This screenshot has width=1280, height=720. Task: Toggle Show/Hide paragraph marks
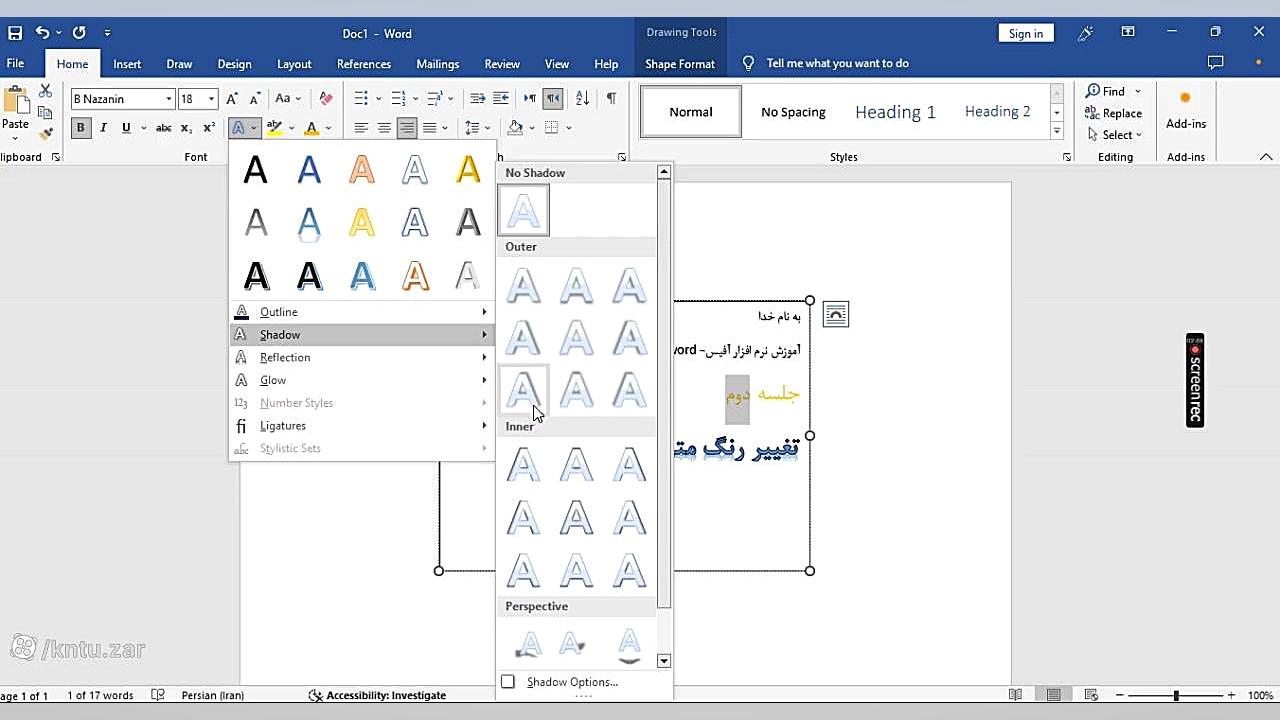coord(611,98)
